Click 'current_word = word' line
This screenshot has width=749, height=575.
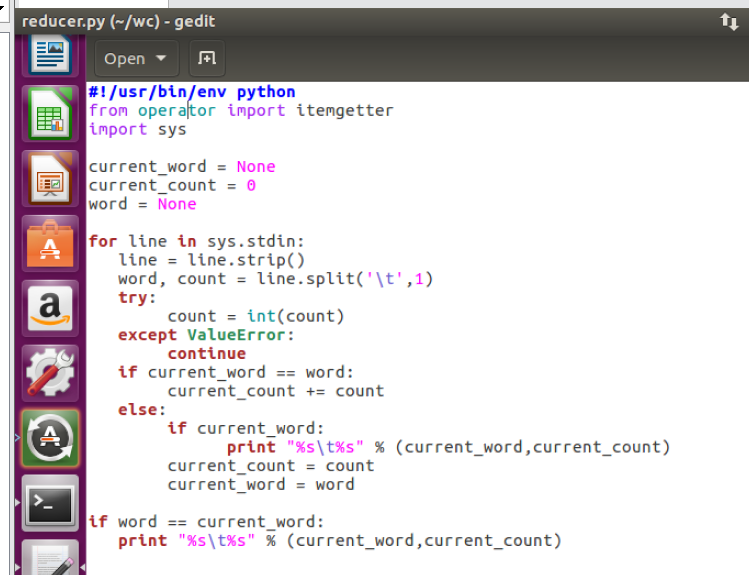click(261, 485)
